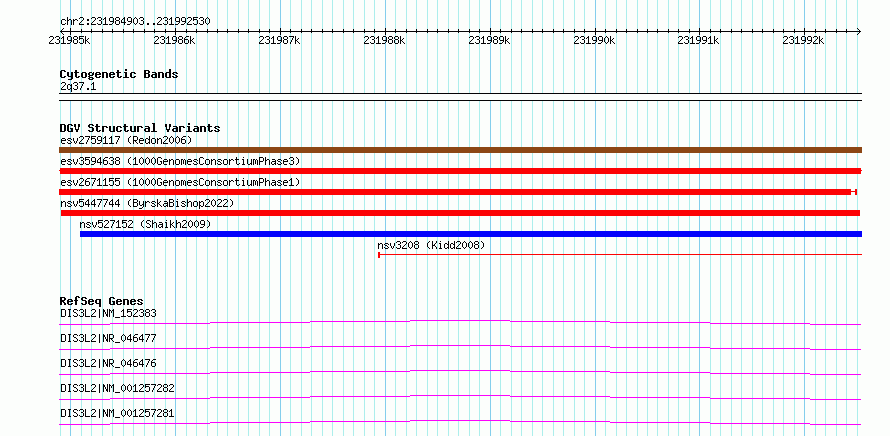Open DIS3L2|NM_001257281 transcript label
The height and width of the screenshot is (436, 890).
(117, 413)
